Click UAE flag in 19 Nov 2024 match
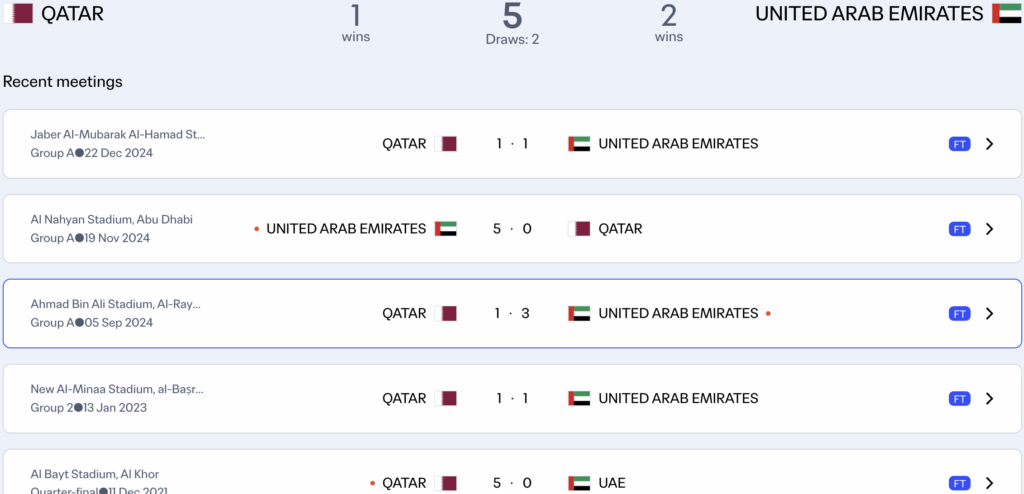 coord(446,229)
